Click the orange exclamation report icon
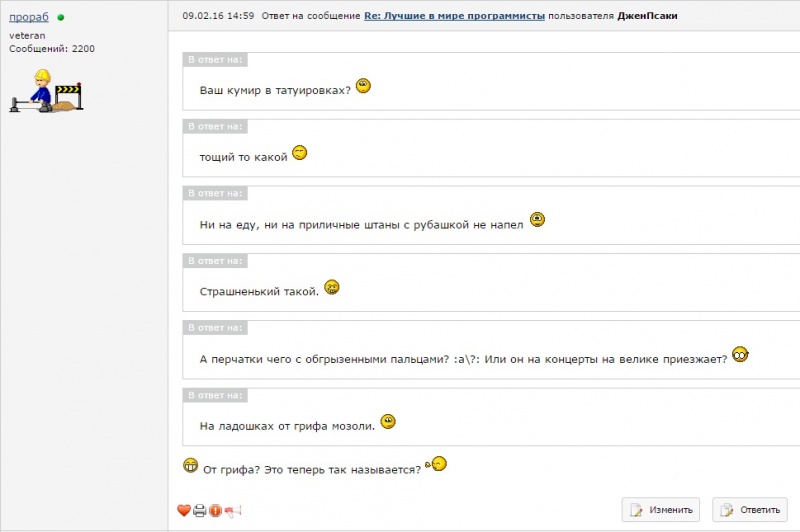The image size is (800, 532). click(215, 510)
